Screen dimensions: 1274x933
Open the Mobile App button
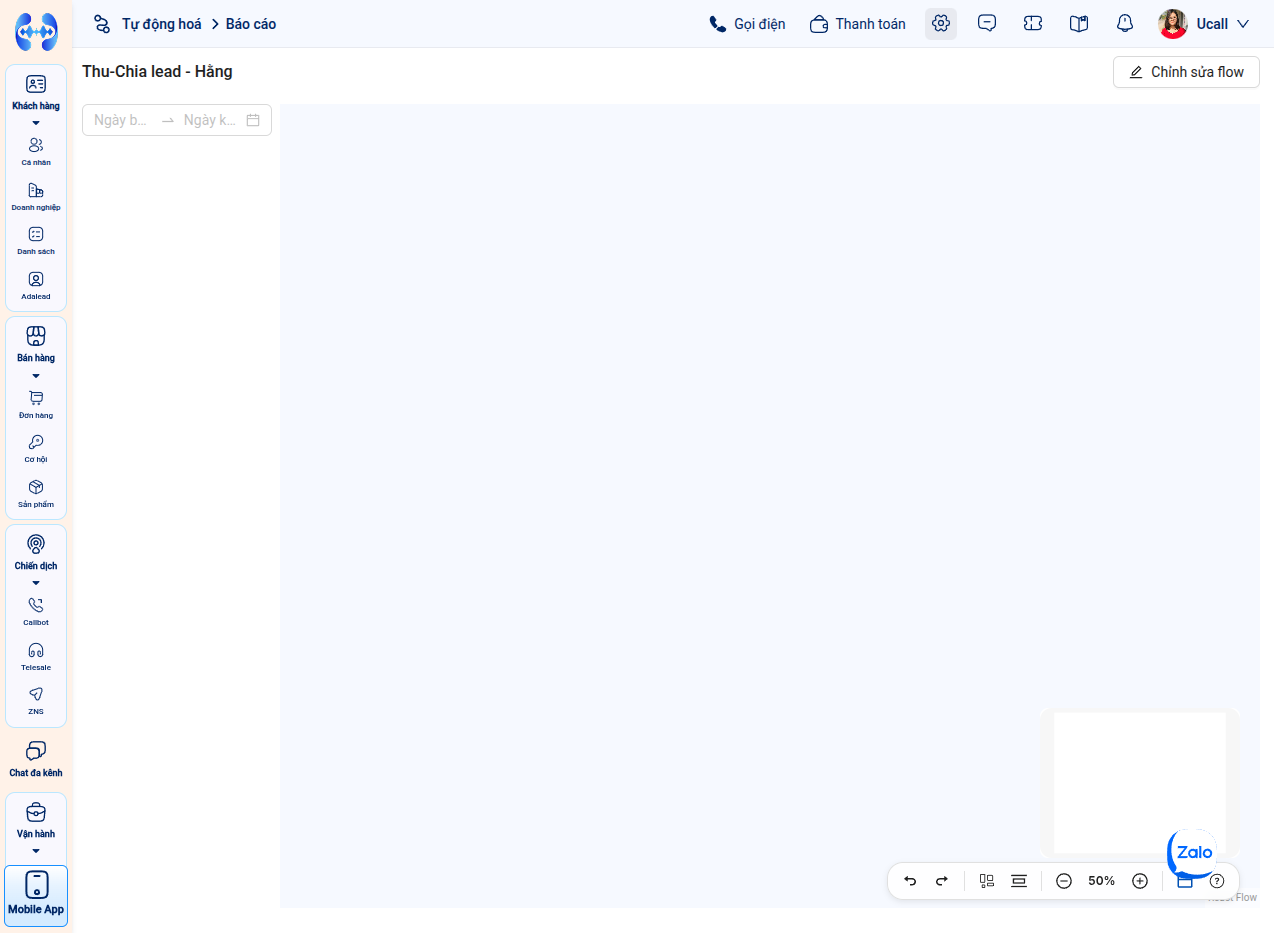point(36,896)
